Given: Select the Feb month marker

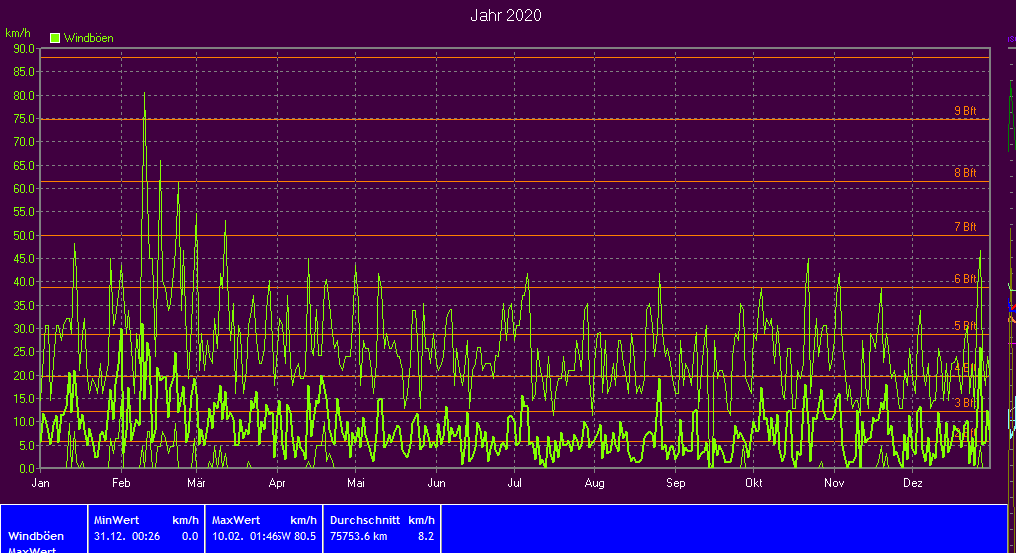Looking at the screenshot, I should click(121, 483).
